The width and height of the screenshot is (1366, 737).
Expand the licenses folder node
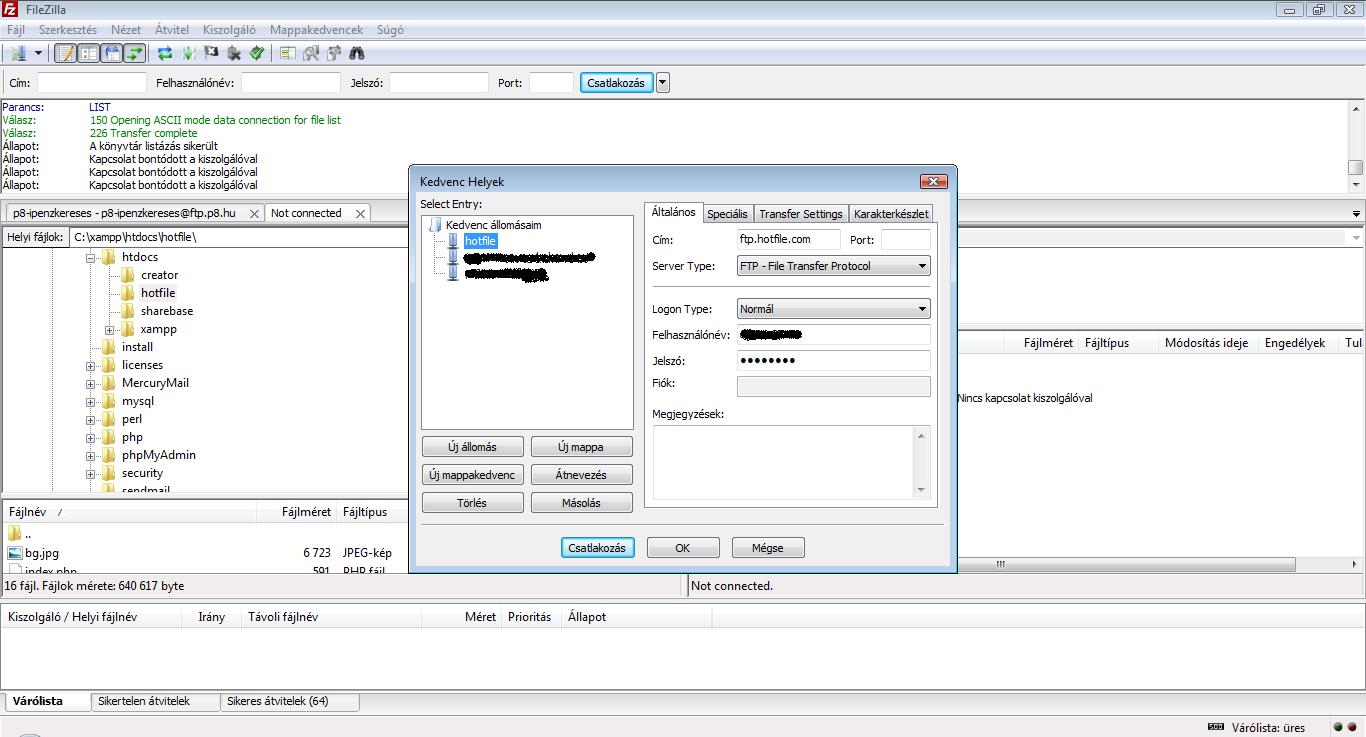pyautogui.click(x=90, y=365)
